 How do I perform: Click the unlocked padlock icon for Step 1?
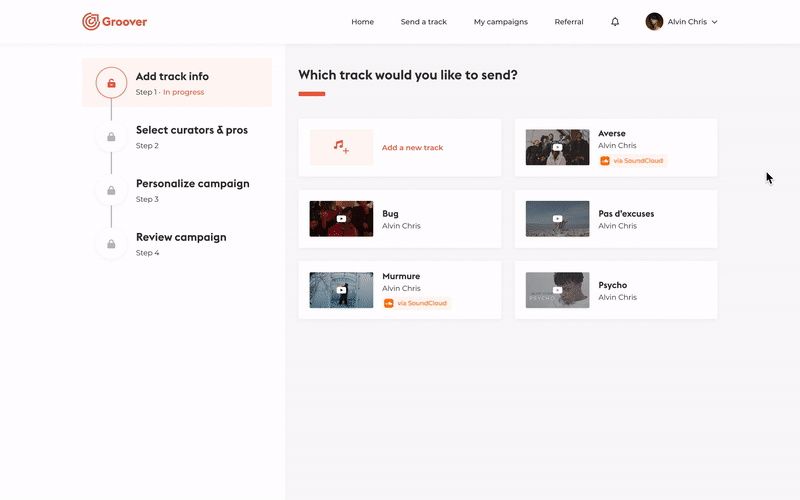tap(111, 83)
